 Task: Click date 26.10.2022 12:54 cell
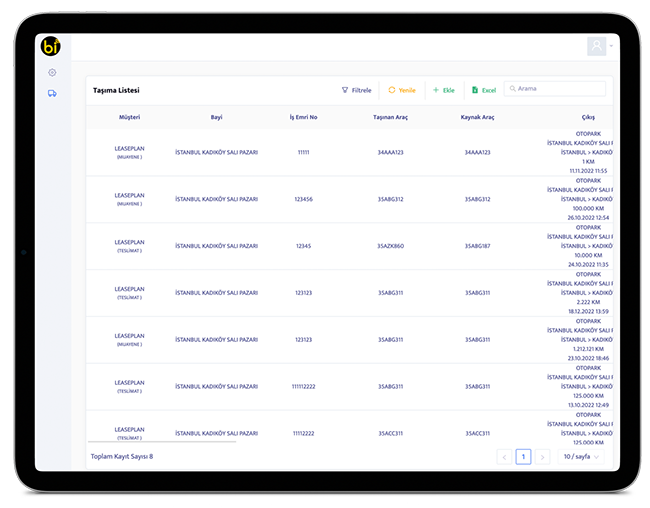tap(588, 218)
